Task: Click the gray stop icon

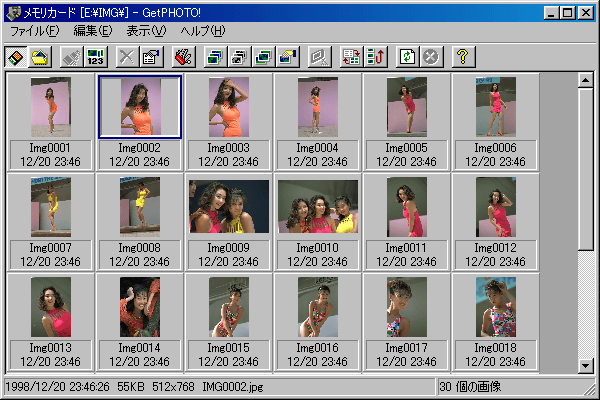Action: pyautogui.click(x=431, y=57)
